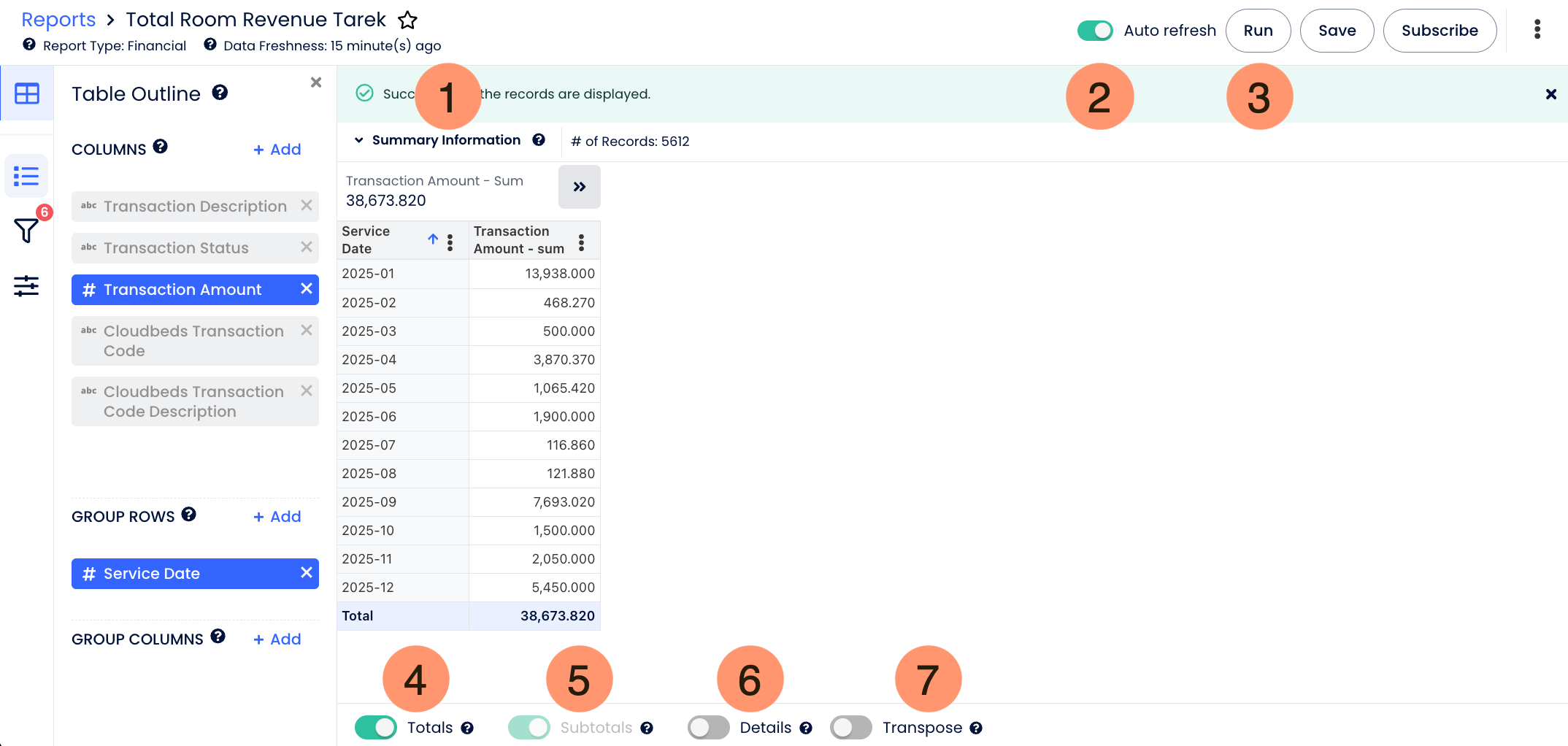Click the Run button
Viewport: 1568px width, 746px height.
pos(1258,31)
